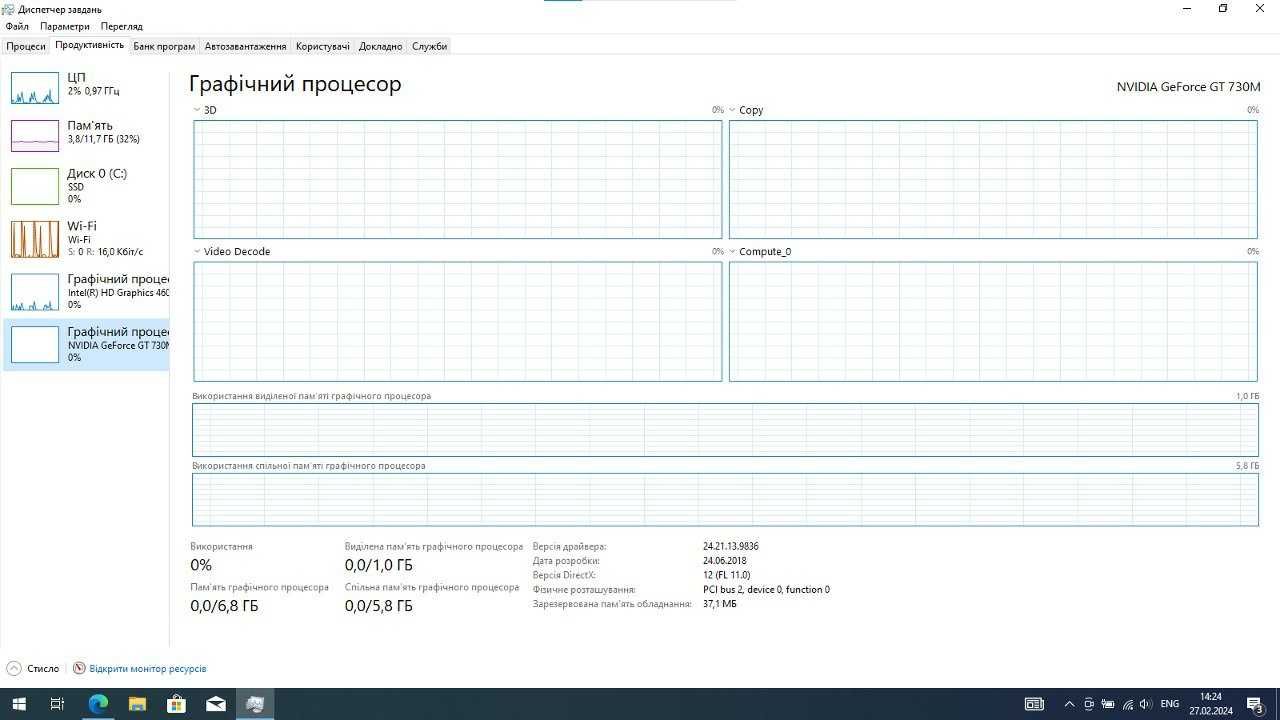Maximize or restore the Task Manager window
The width and height of the screenshot is (1280, 720).
click(1222, 9)
